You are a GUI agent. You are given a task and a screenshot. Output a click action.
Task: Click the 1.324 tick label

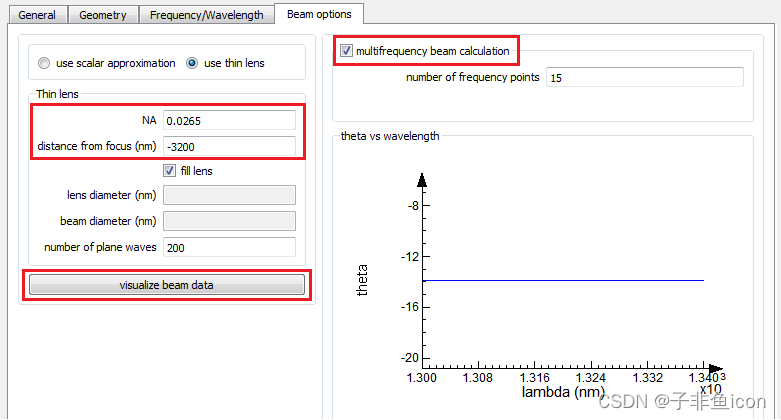pyautogui.click(x=591, y=378)
